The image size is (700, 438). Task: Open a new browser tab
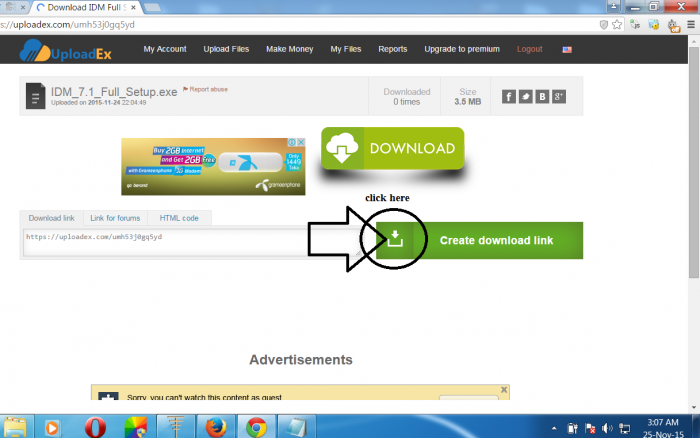click(152, 8)
